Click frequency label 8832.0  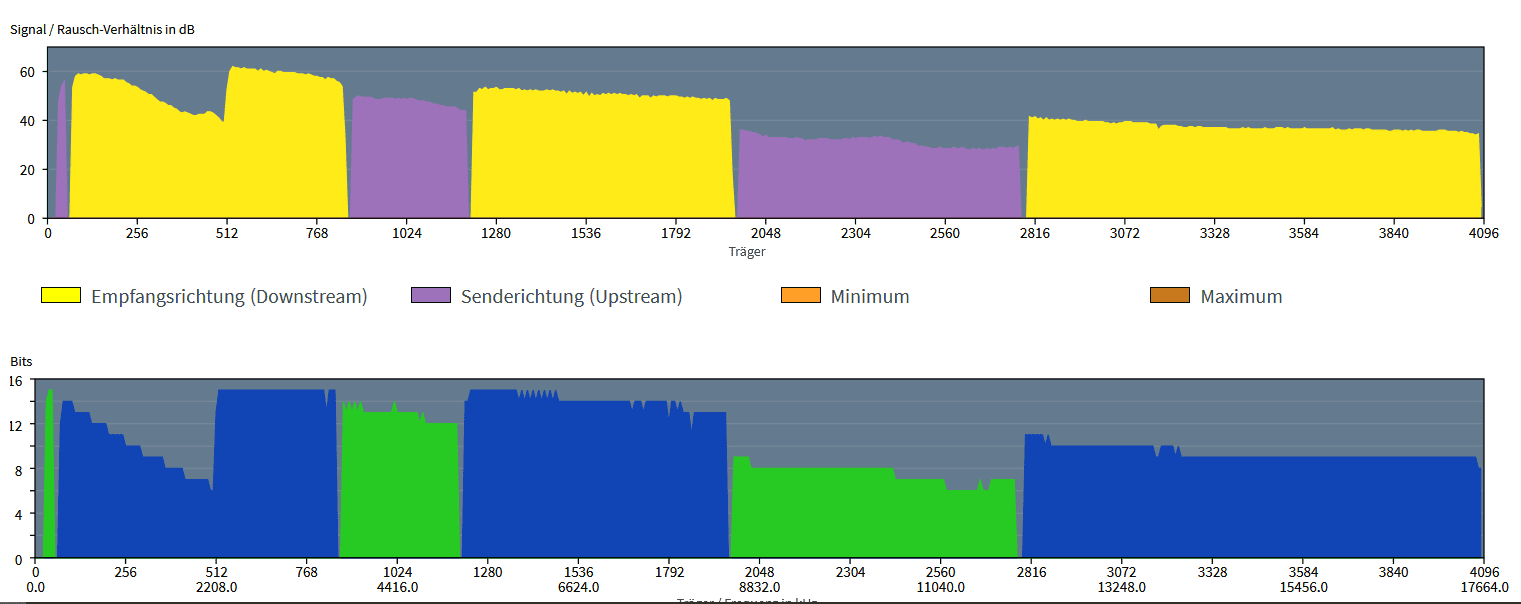click(759, 588)
